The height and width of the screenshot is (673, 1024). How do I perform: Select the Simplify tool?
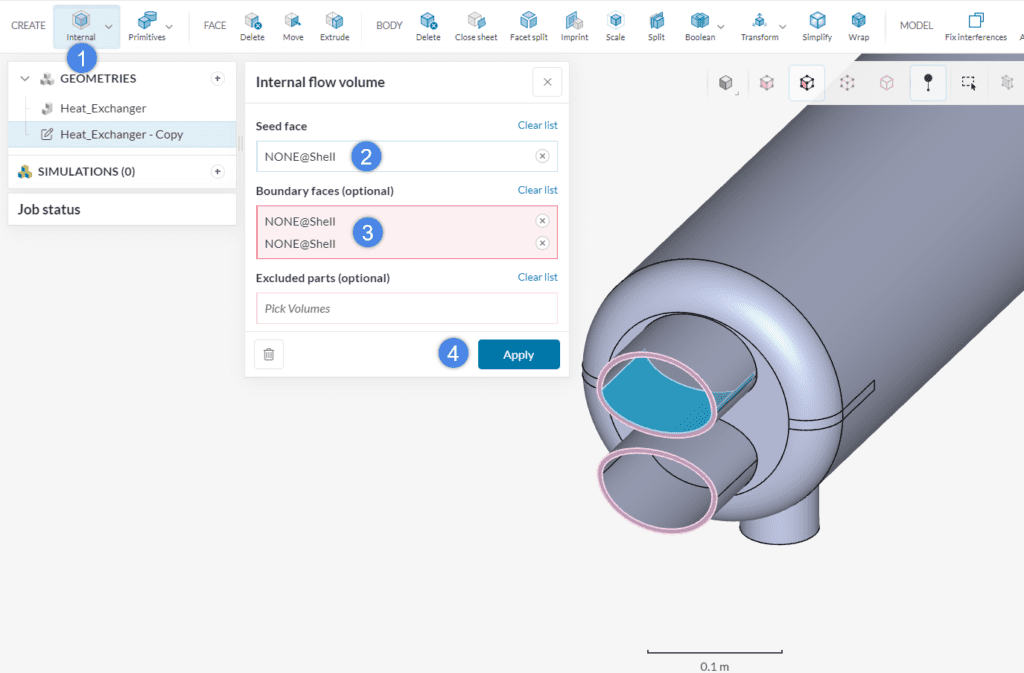click(816, 25)
